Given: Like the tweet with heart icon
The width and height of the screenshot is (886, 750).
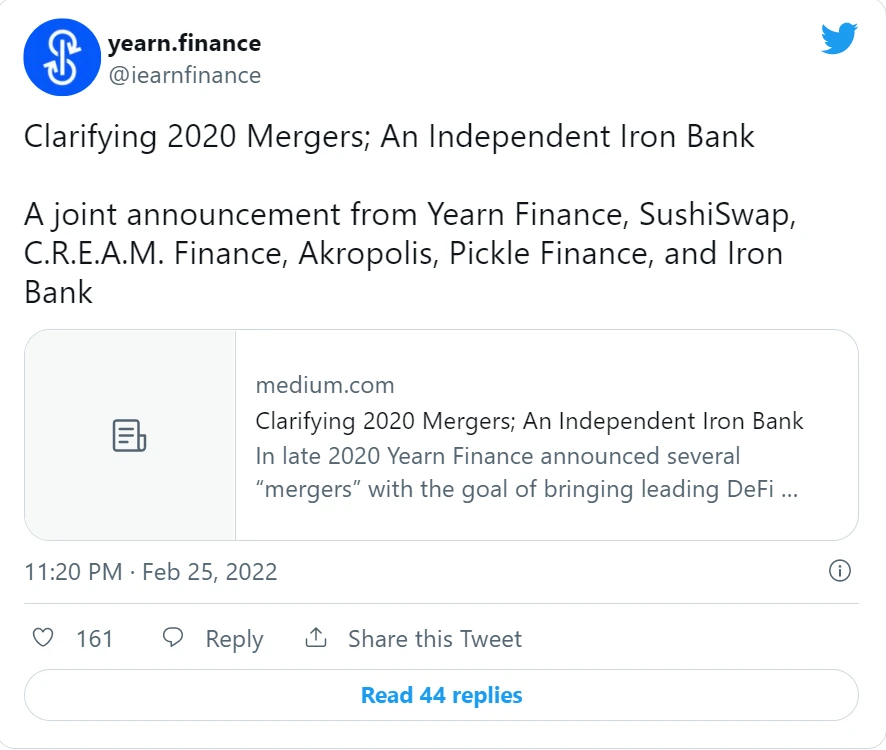Looking at the screenshot, I should 43,638.
